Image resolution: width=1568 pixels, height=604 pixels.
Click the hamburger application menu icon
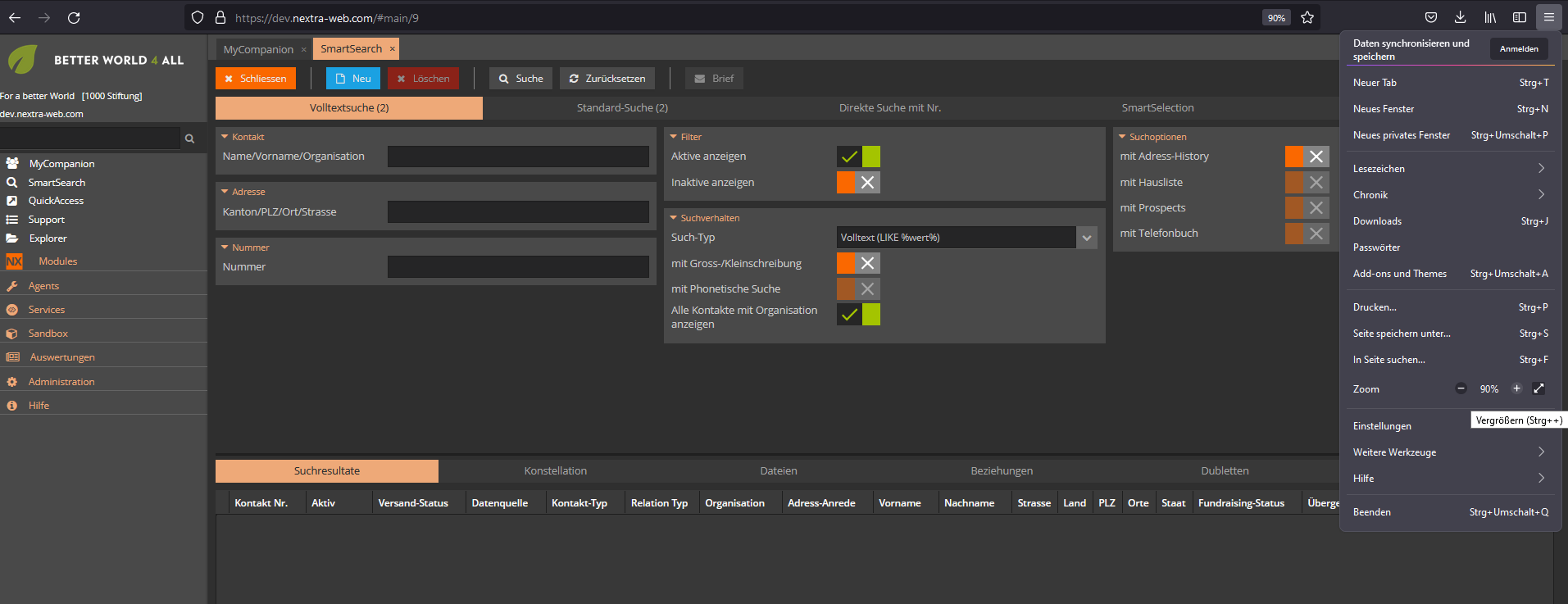click(1549, 17)
